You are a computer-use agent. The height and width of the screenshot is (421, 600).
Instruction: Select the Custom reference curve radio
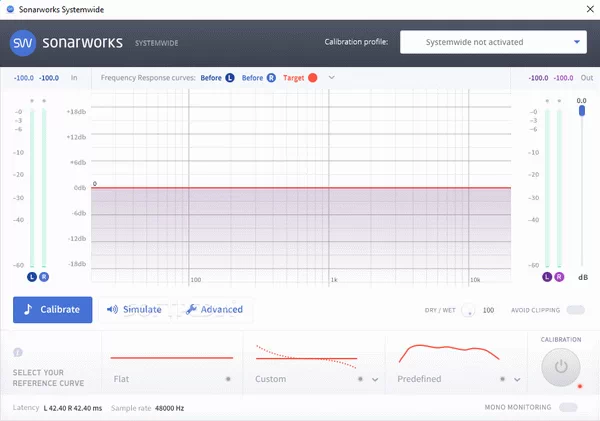click(360, 379)
